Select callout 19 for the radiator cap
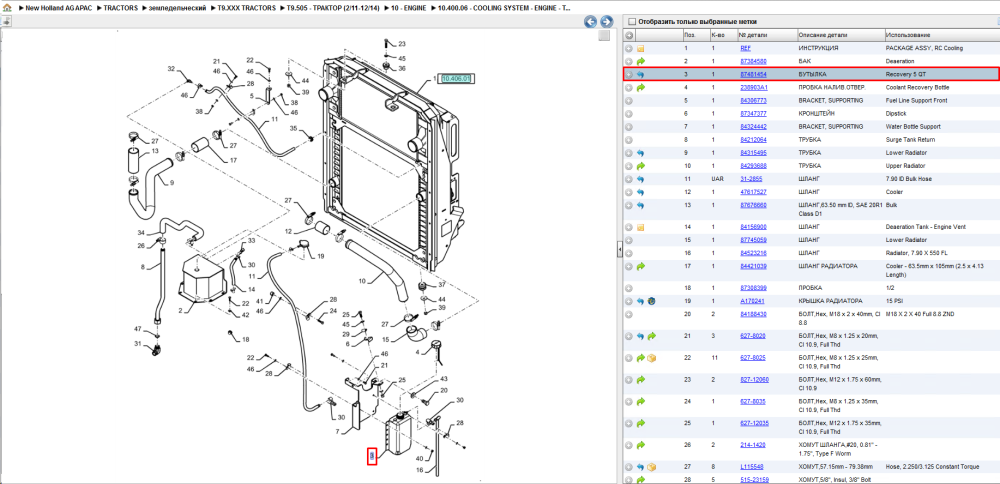1000x484 pixels. [321, 256]
